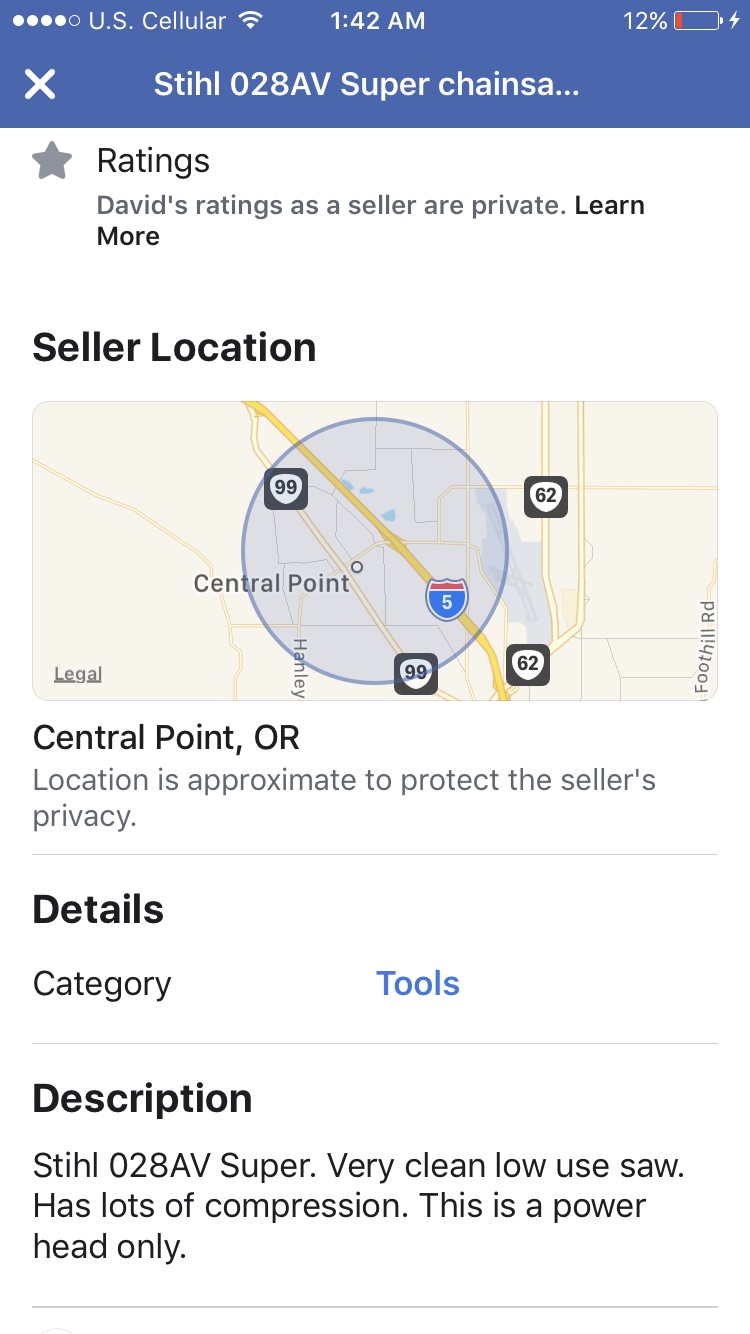Tap the lower Route 62 shield

click(x=527, y=663)
